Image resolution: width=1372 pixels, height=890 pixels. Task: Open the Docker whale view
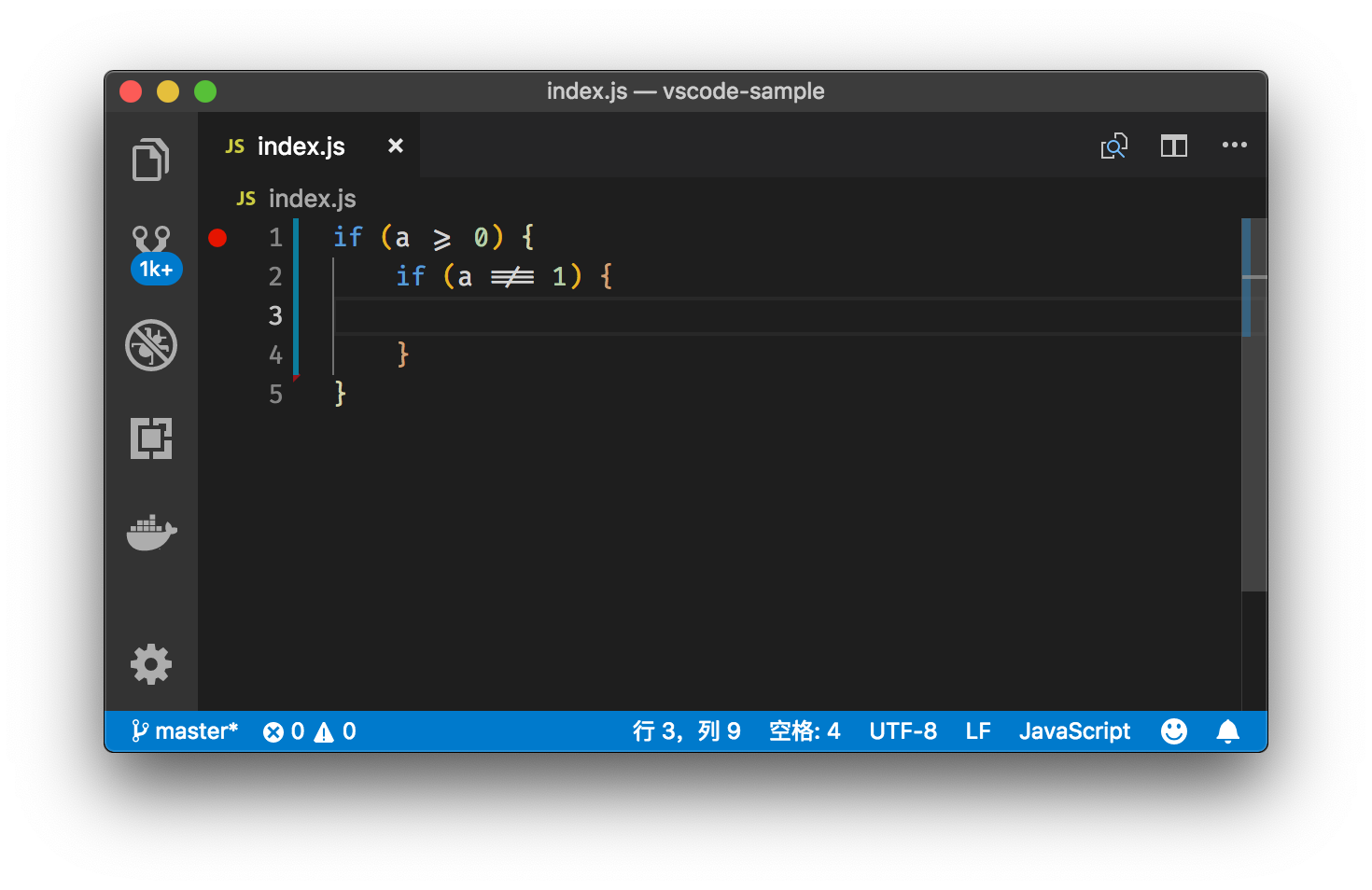coord(151,533)
